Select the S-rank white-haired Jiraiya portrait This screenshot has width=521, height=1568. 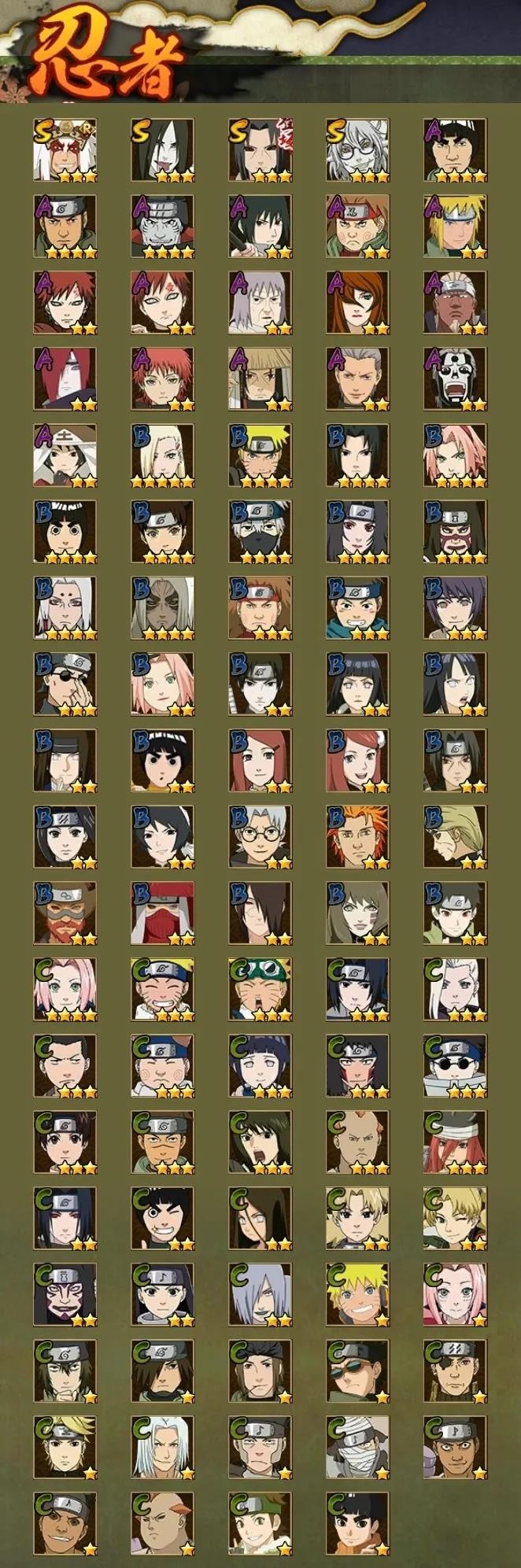click(65, 150)
